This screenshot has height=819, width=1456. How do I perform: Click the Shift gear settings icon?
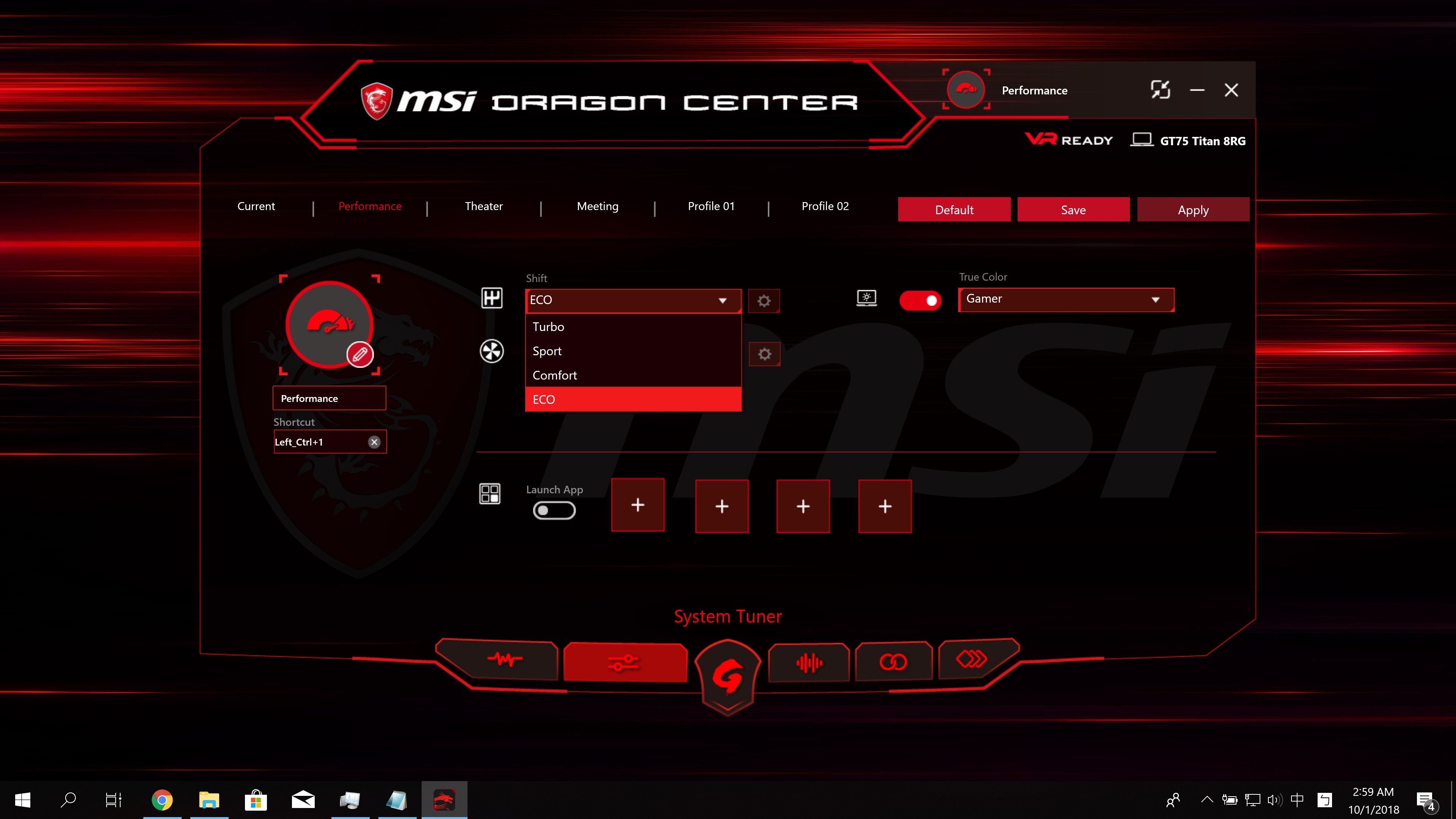764,301
